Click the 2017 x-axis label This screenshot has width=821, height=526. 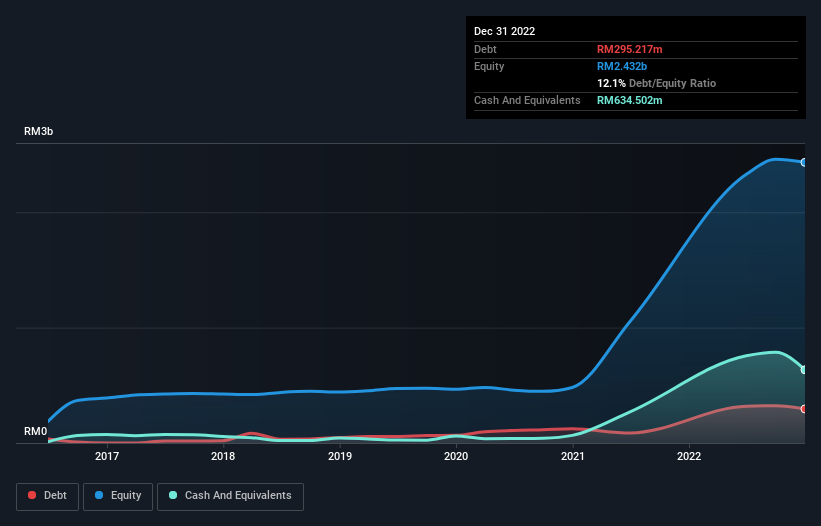(x=107, y=456)
